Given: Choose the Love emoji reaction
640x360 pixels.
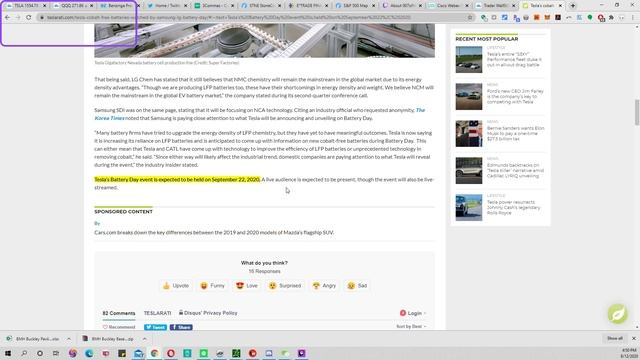Looking at the screenshot, I should 247,286.
